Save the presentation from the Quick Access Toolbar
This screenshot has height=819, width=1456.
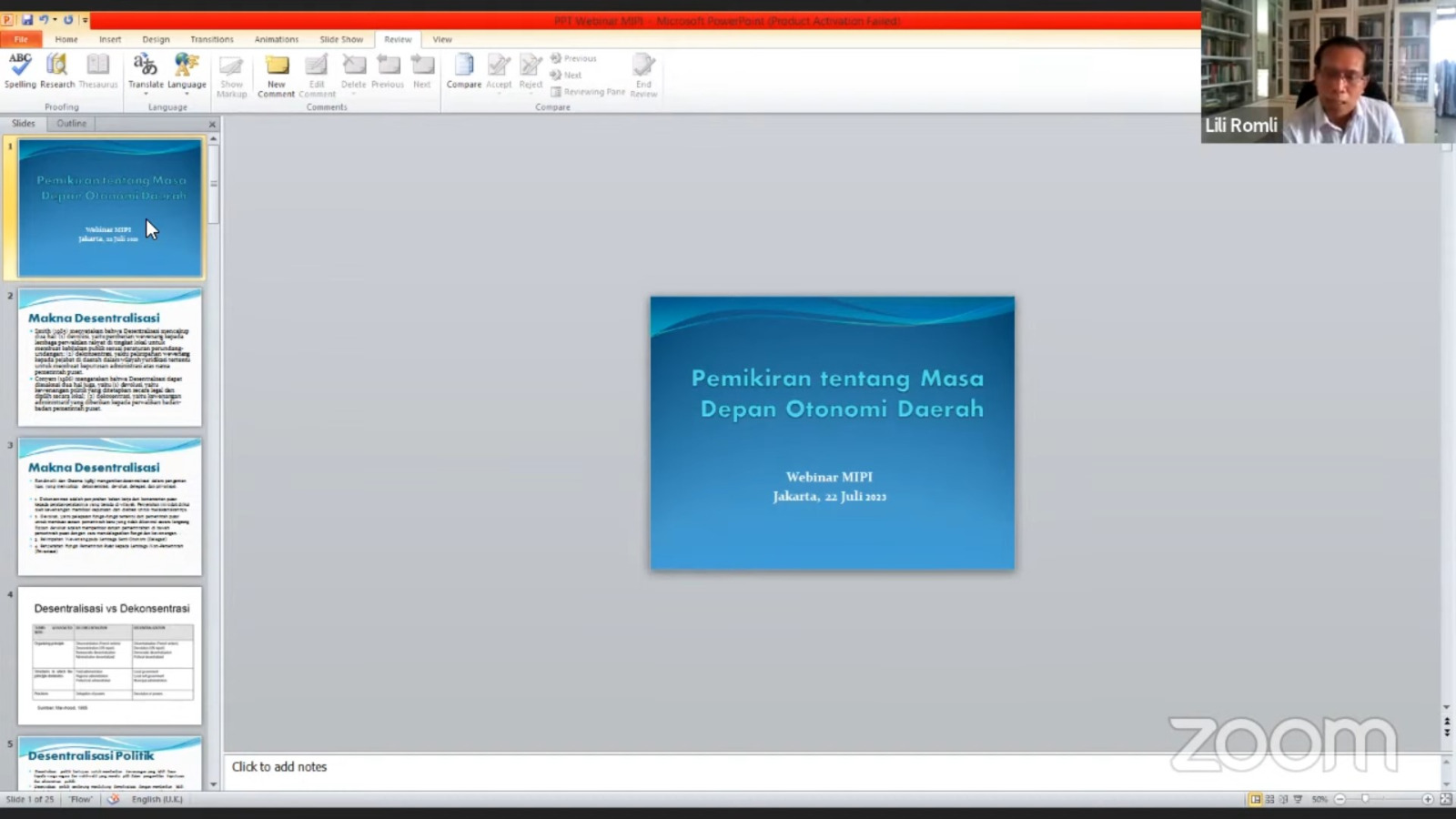[x=27, y=20]
